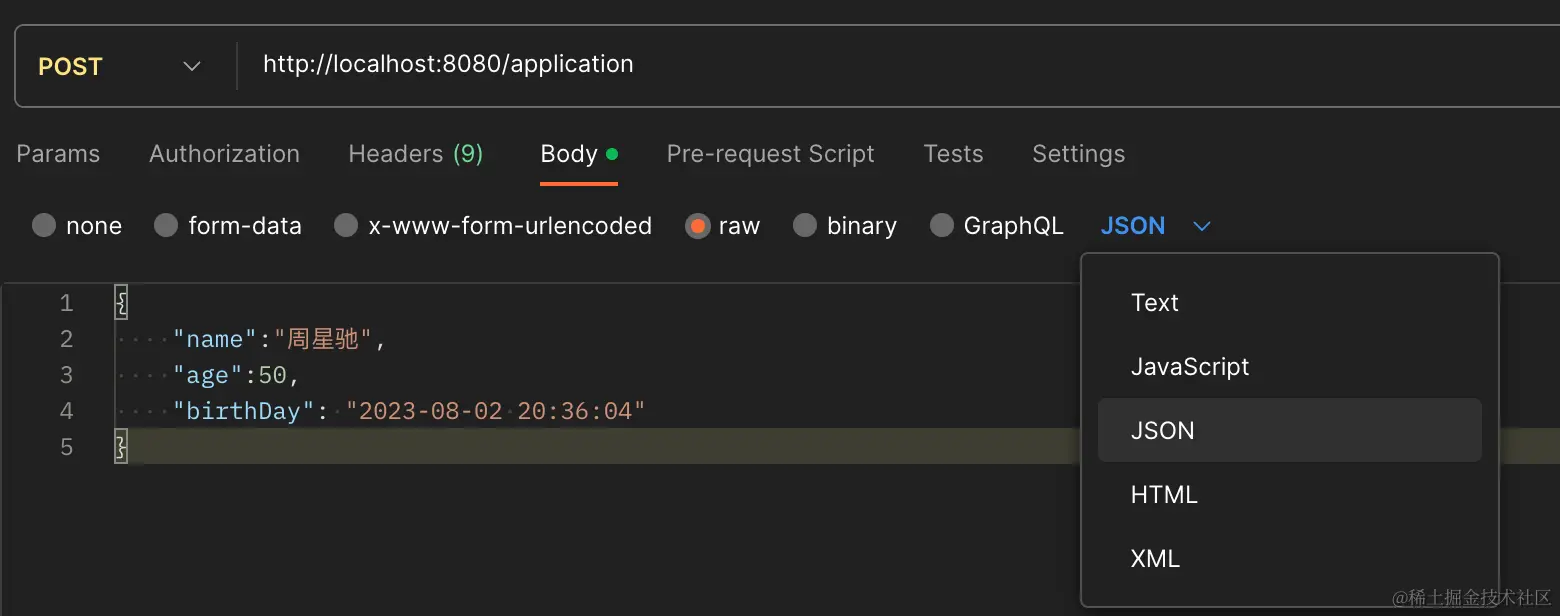Screen dimensions: 1560x616
Task: Select the GraphQL radio option
Action: coord(942,226)
